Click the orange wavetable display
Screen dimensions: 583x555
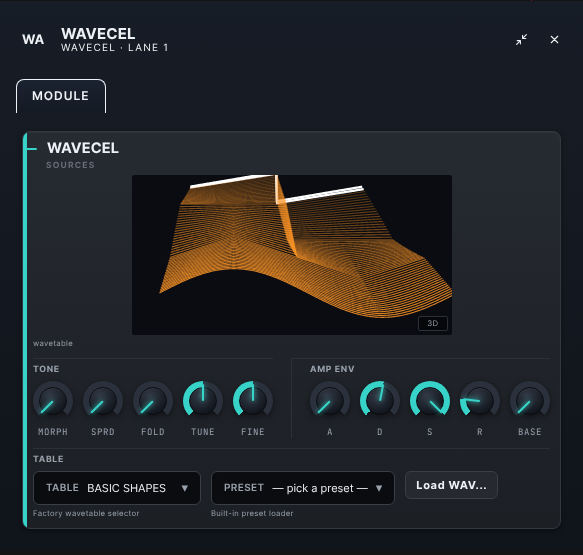tap(292, 255)
